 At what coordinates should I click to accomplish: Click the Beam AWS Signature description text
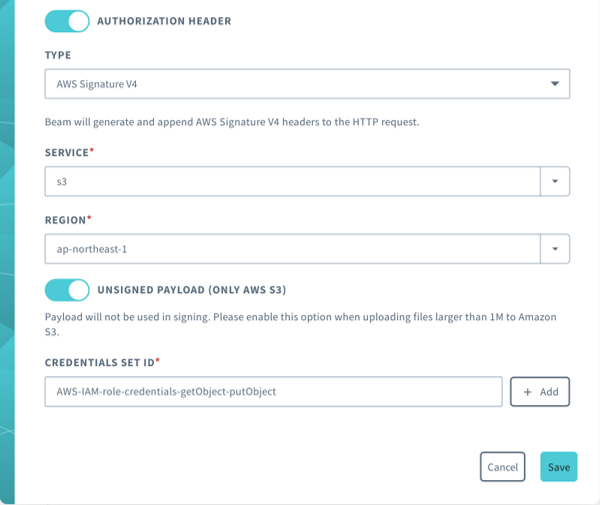tap(232, 122)
